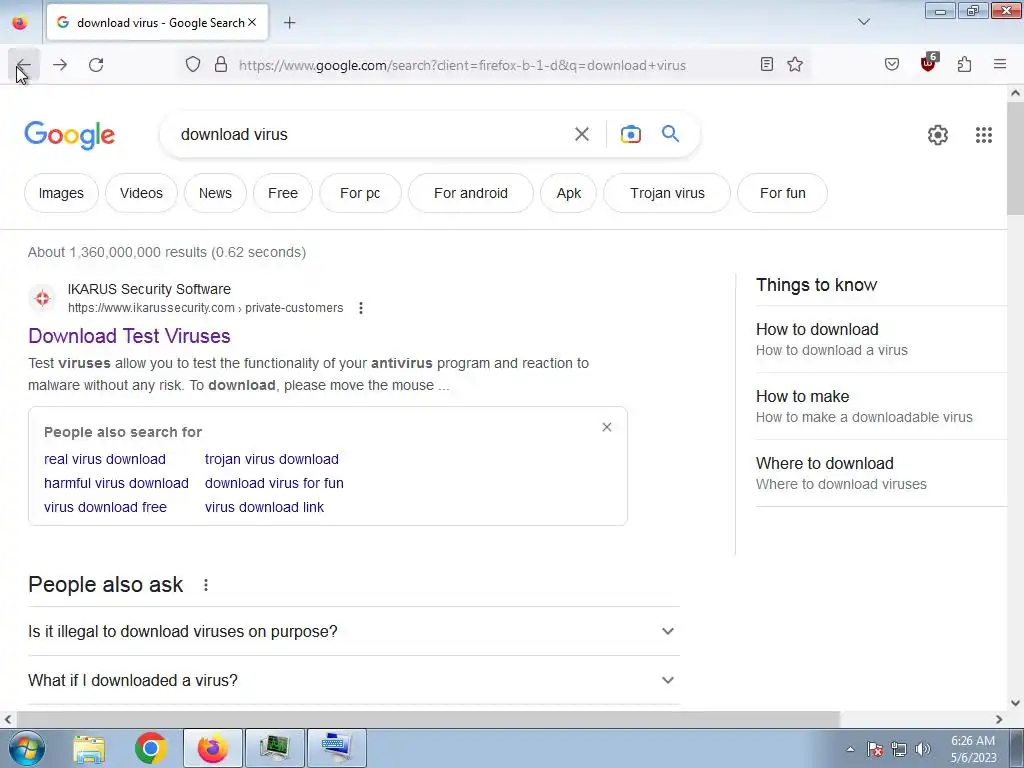
Task: Go back using the browser back arrow
Action: click(x=24, y=65)
